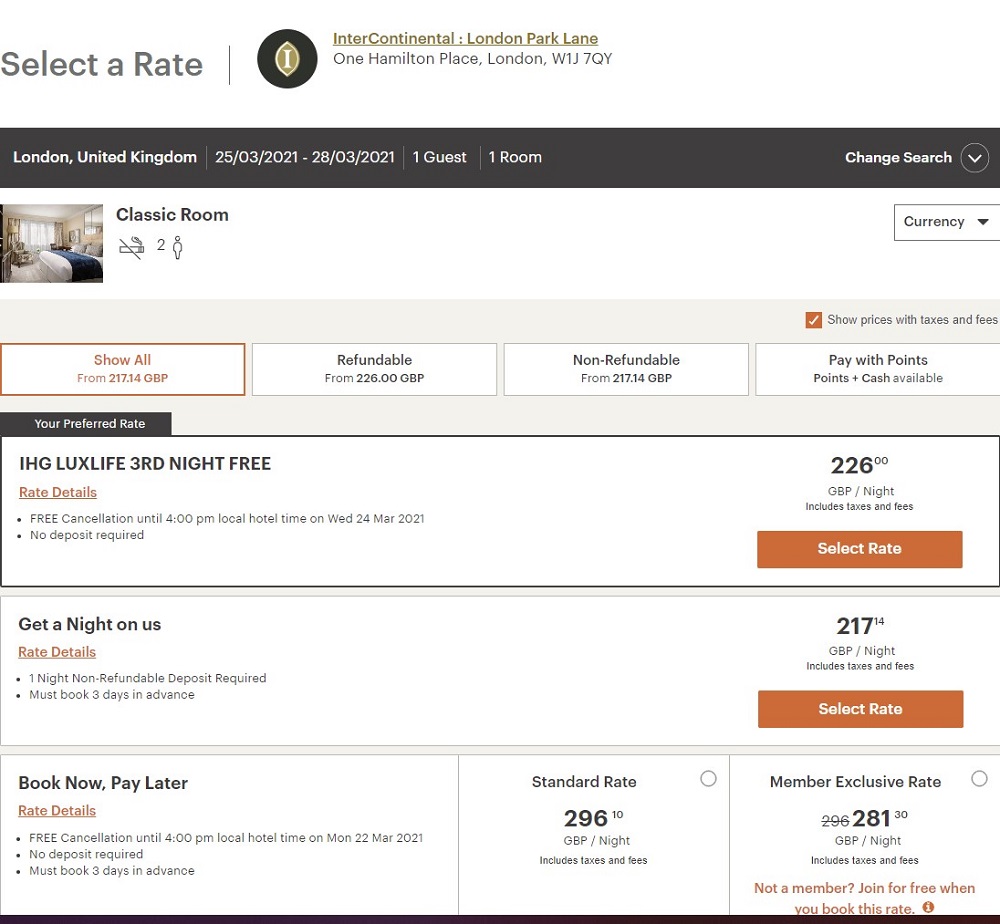This screenshot has width=1000, height=924.
Task: Click the Classic Room heading
Action: click(x=172, y=215)
